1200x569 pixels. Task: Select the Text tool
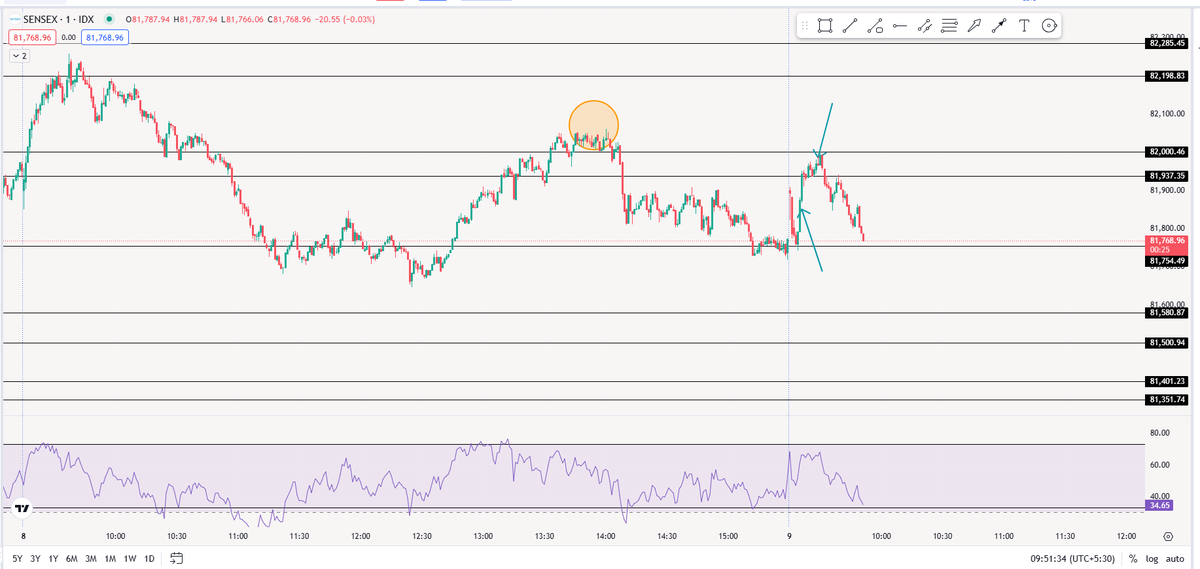[x=1024, y=27]
